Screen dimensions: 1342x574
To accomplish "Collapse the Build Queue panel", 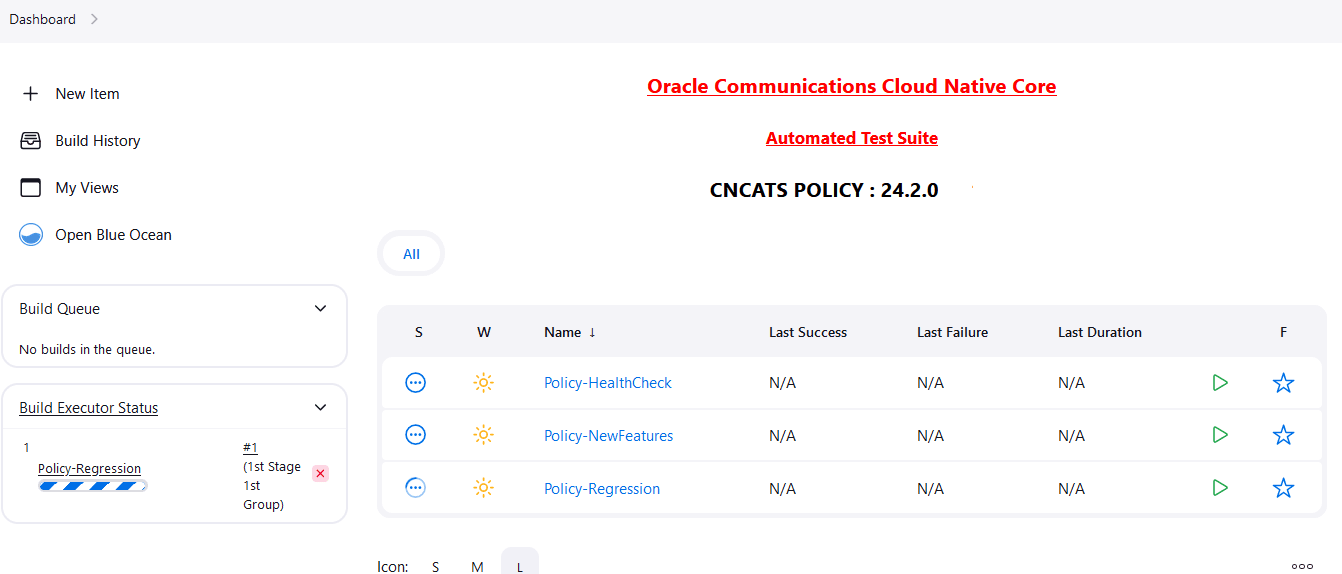I will coord(320,309).
